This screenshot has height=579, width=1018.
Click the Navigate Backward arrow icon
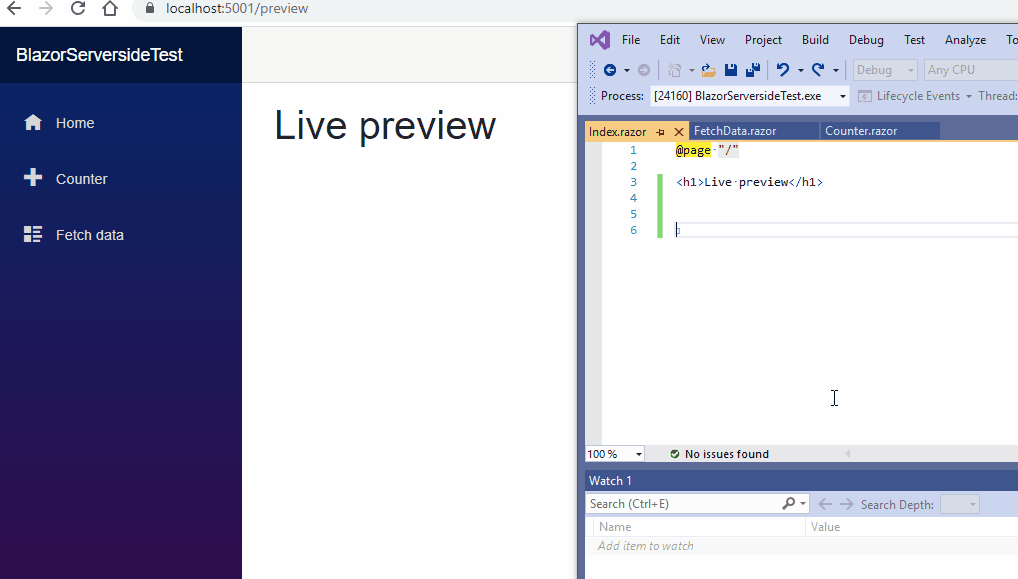click(x=611, y=69)
